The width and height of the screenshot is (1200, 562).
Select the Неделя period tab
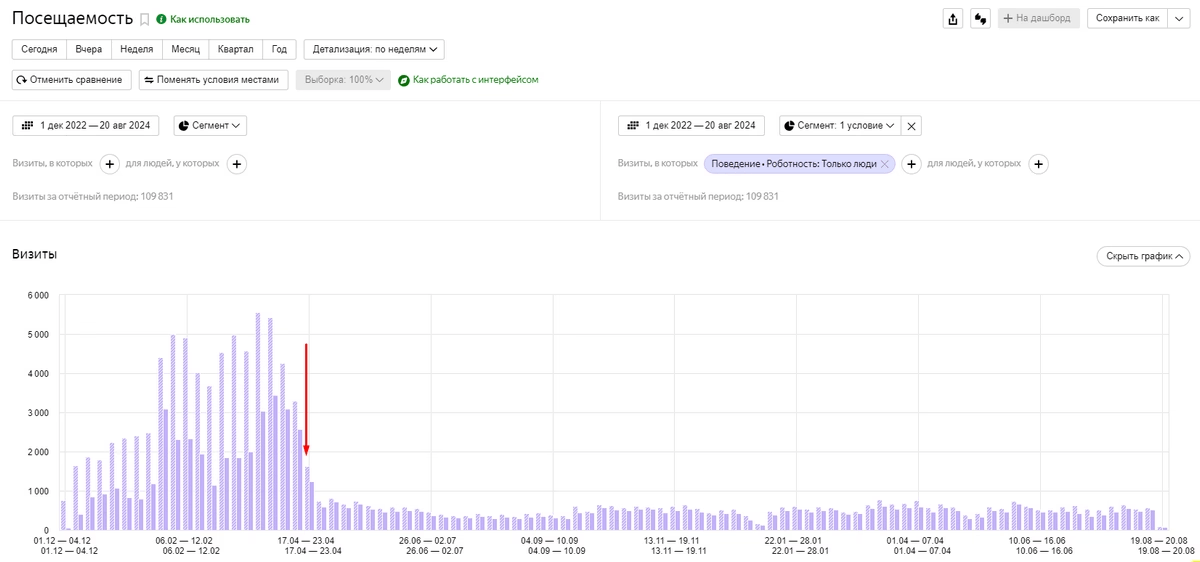(x=136, y=49)
